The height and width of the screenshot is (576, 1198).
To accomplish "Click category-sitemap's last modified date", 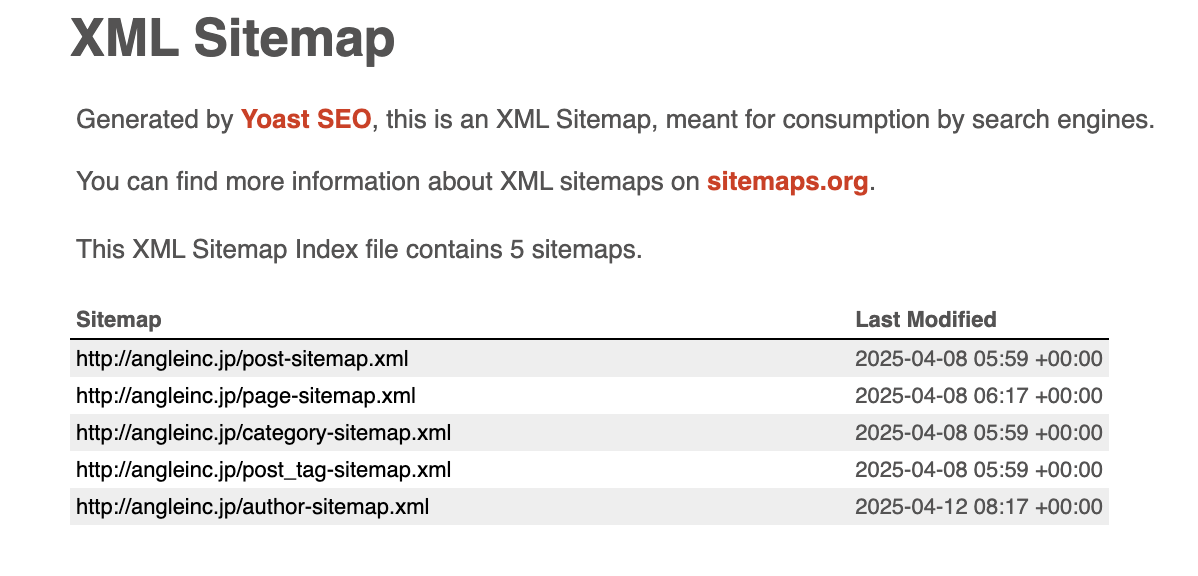I will 978,433.
